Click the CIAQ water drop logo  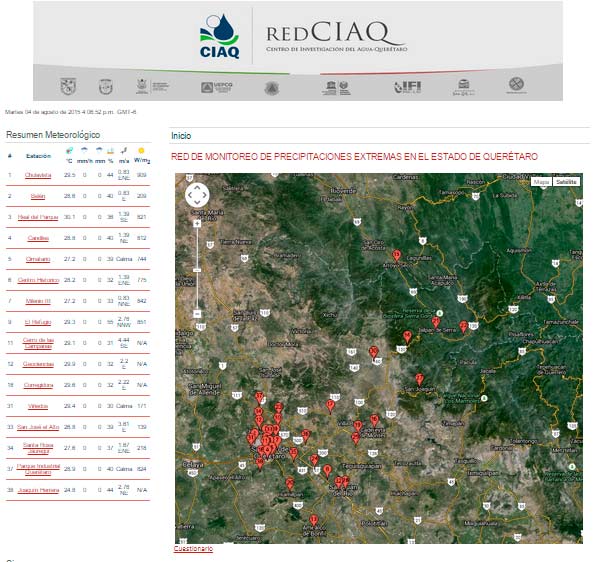point(220,37)
